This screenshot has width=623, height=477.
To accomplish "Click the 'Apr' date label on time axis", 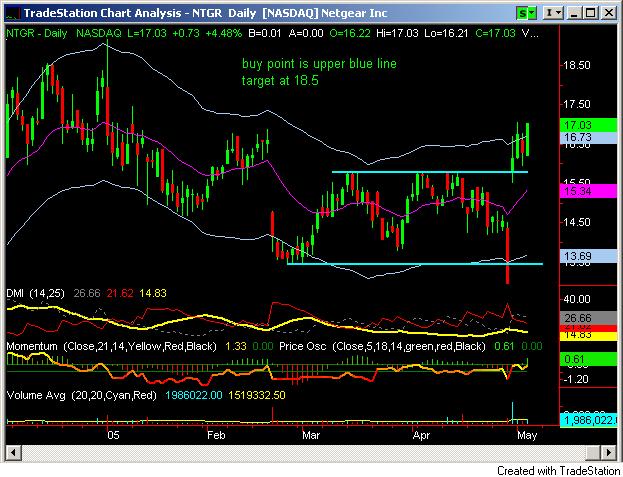I will (421, 436).
